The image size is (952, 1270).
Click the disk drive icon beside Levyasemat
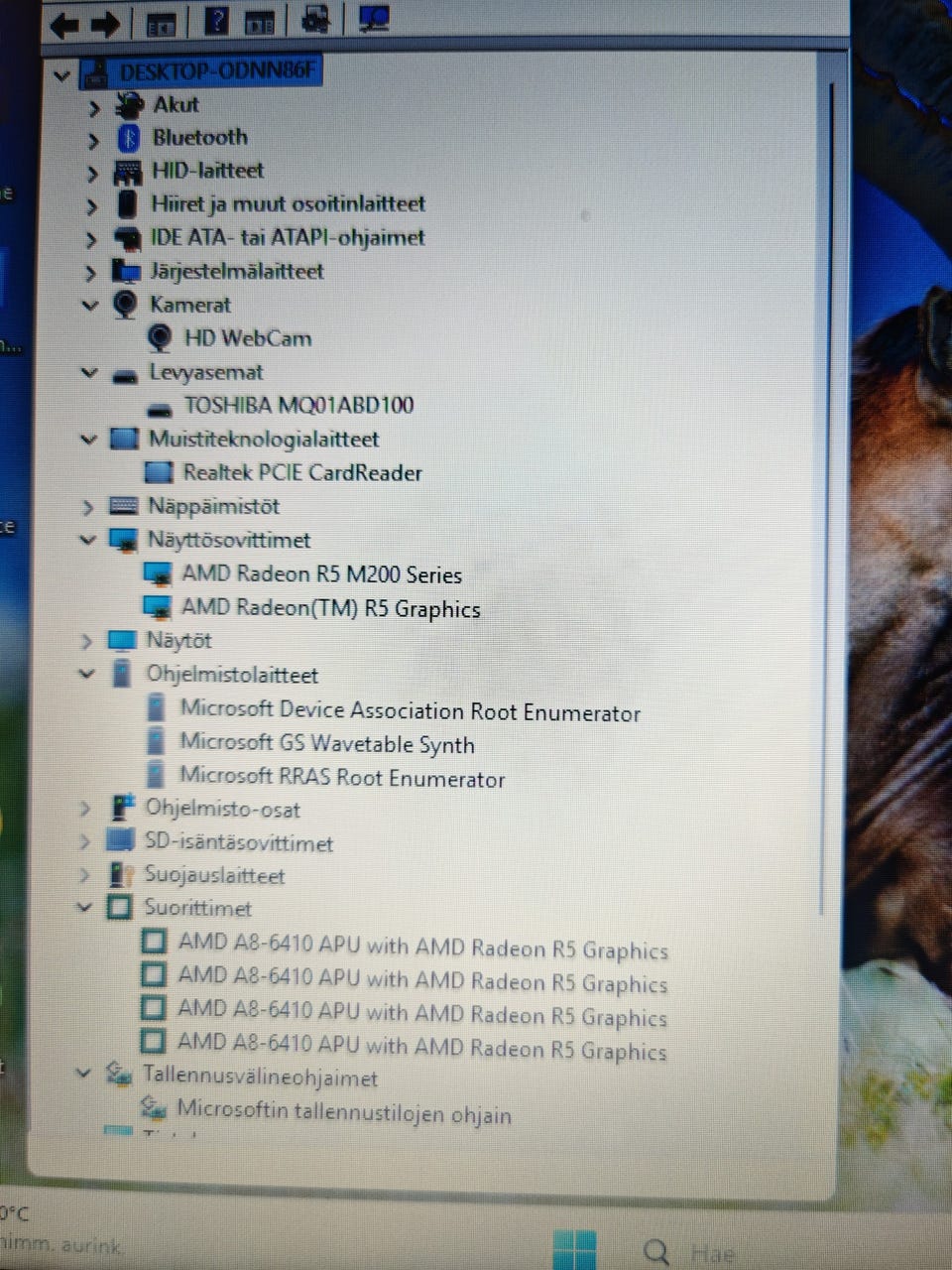point(124,375)
